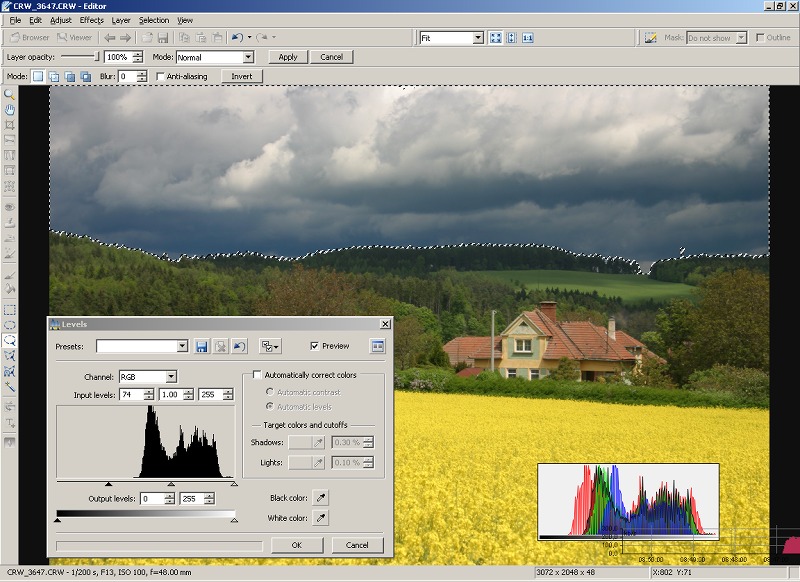Expand the Presets dropdown list

click(x=182, y=346)
